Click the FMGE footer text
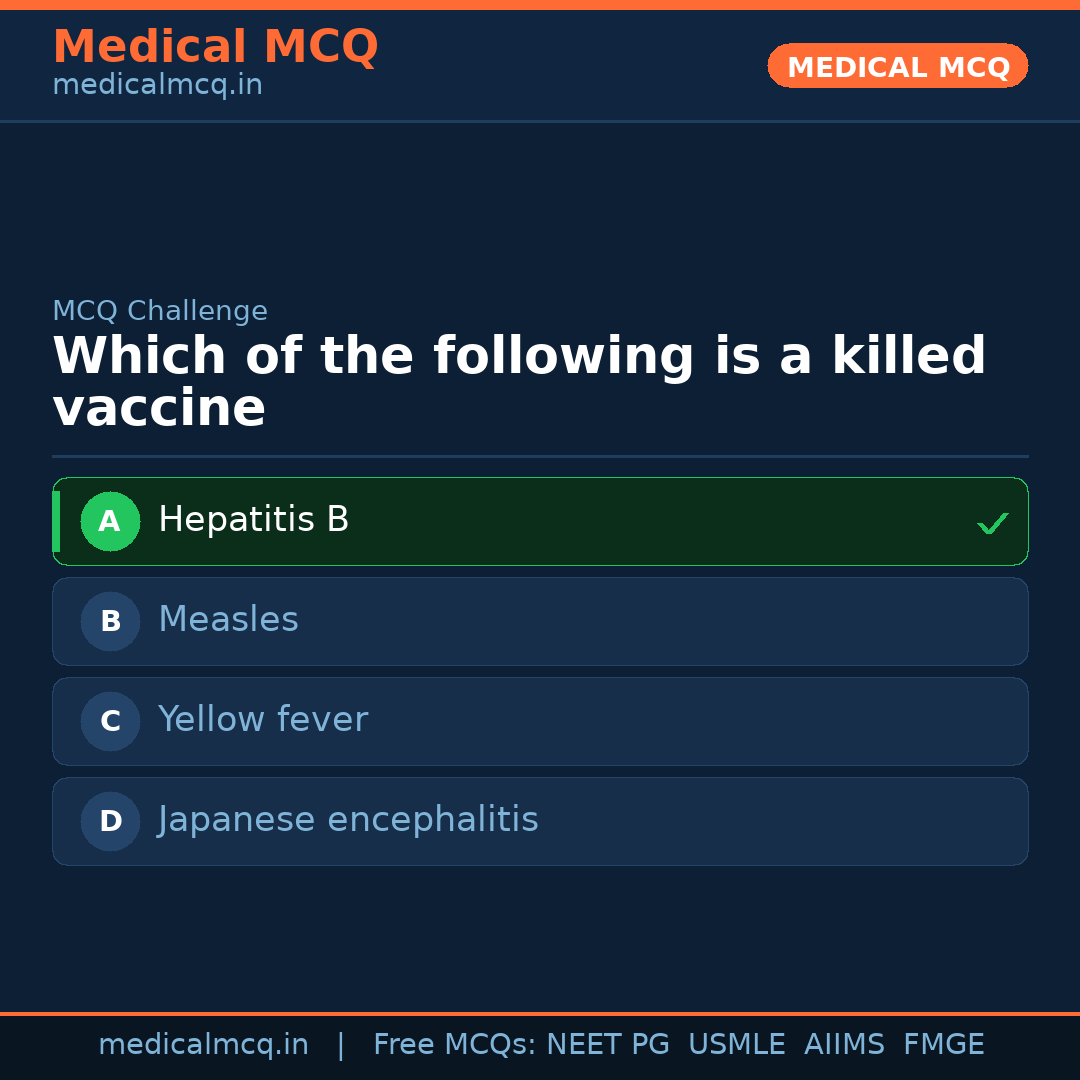This screenshot has height=1080, width=1080. click(x=943, y=1045)
